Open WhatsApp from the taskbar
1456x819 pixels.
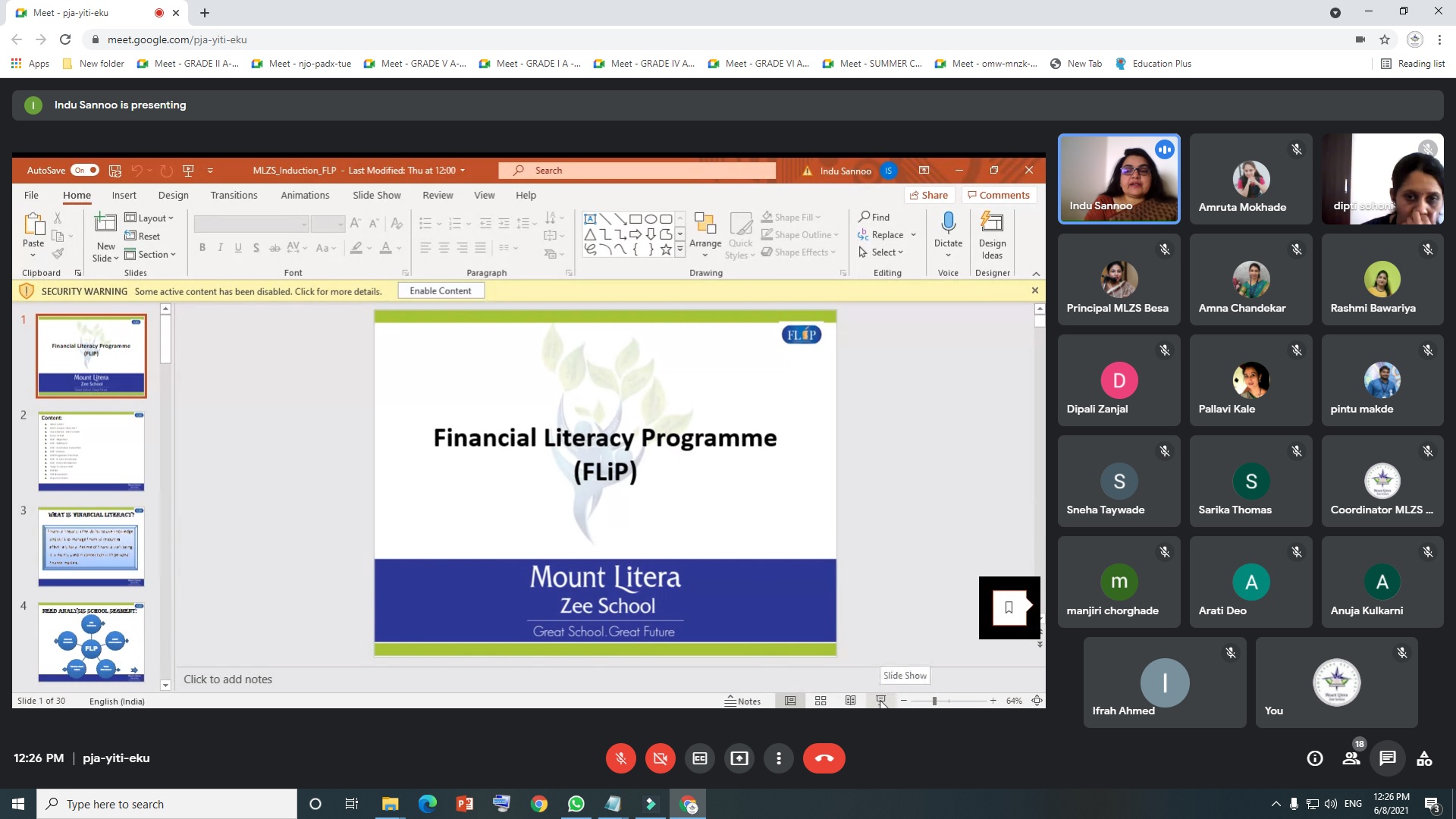tap(576, 804)
